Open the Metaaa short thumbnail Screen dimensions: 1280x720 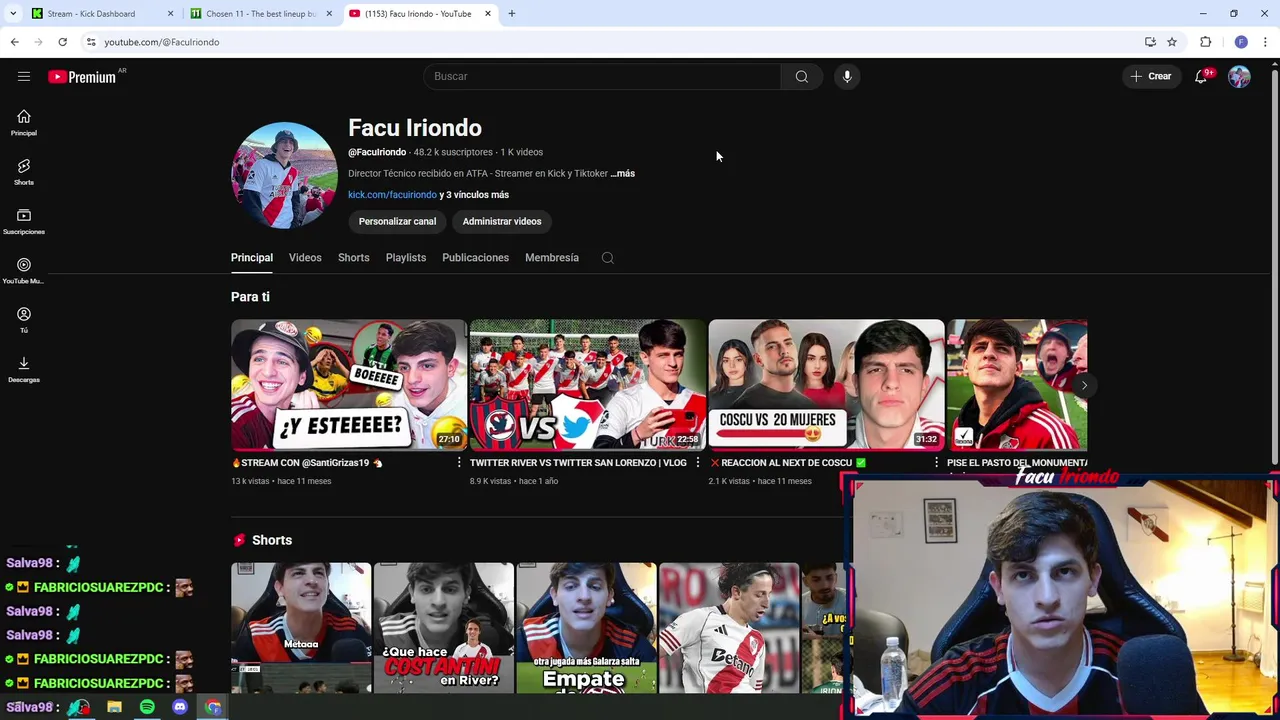click(301, 628)
